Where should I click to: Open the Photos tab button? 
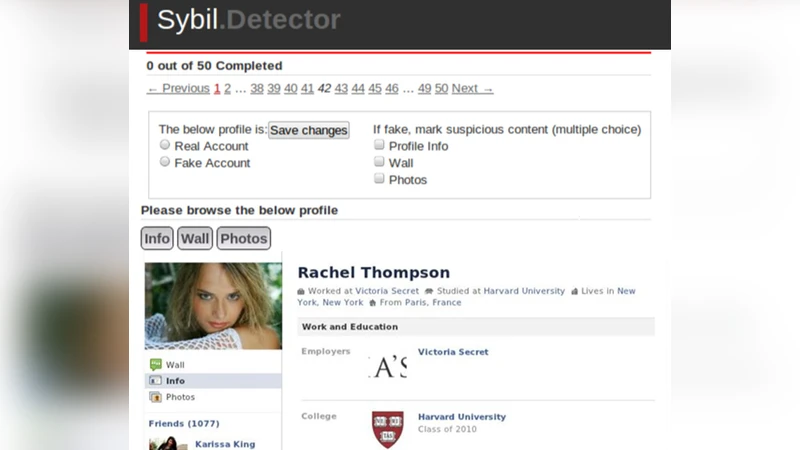(x=244, y=238)
